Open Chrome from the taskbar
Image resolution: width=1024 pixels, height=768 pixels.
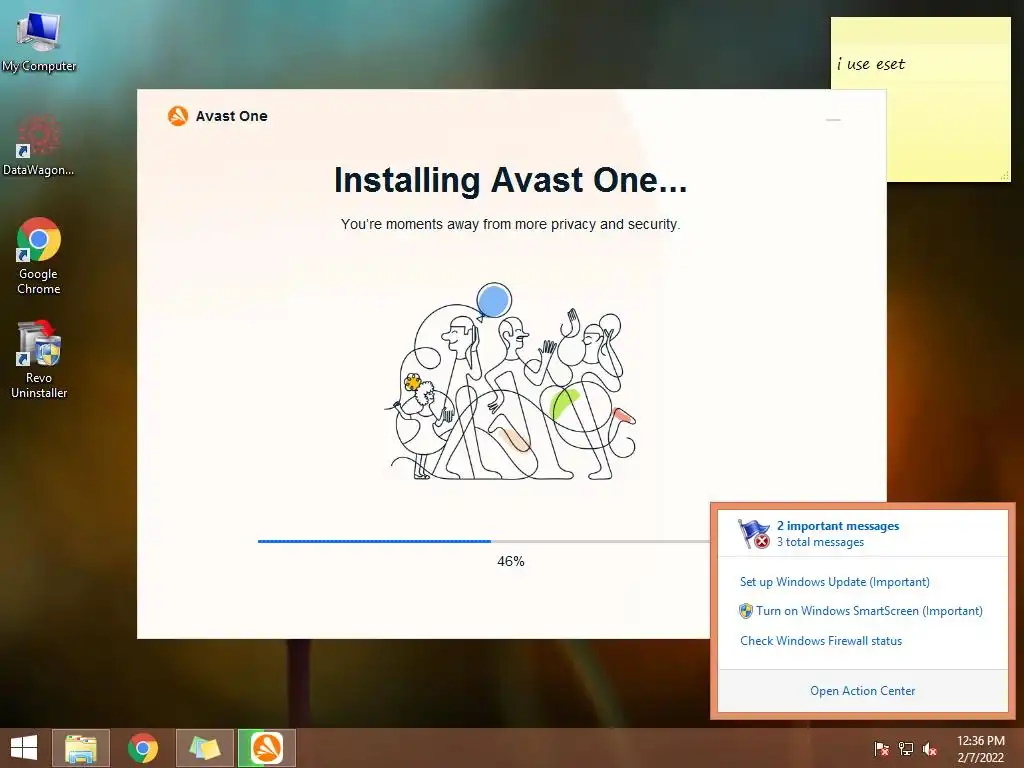143,748
